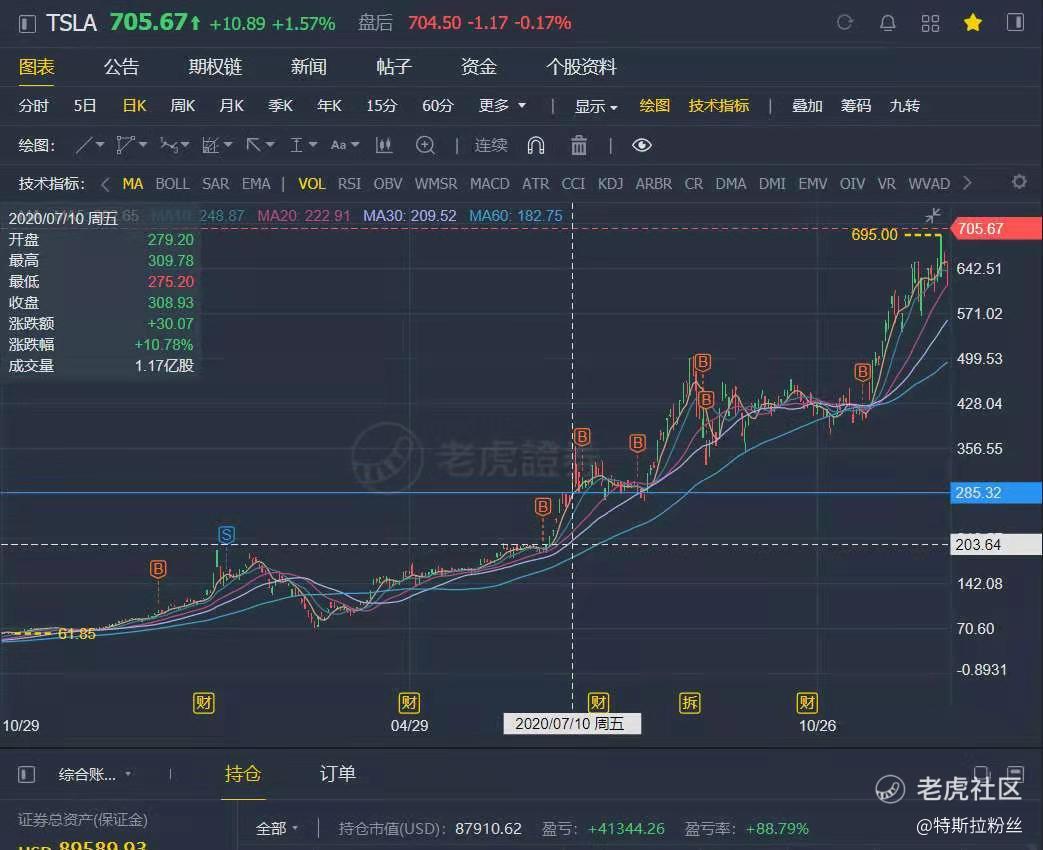
Task: Click the 拆 stock split marker
Action: tap(690, 703)
